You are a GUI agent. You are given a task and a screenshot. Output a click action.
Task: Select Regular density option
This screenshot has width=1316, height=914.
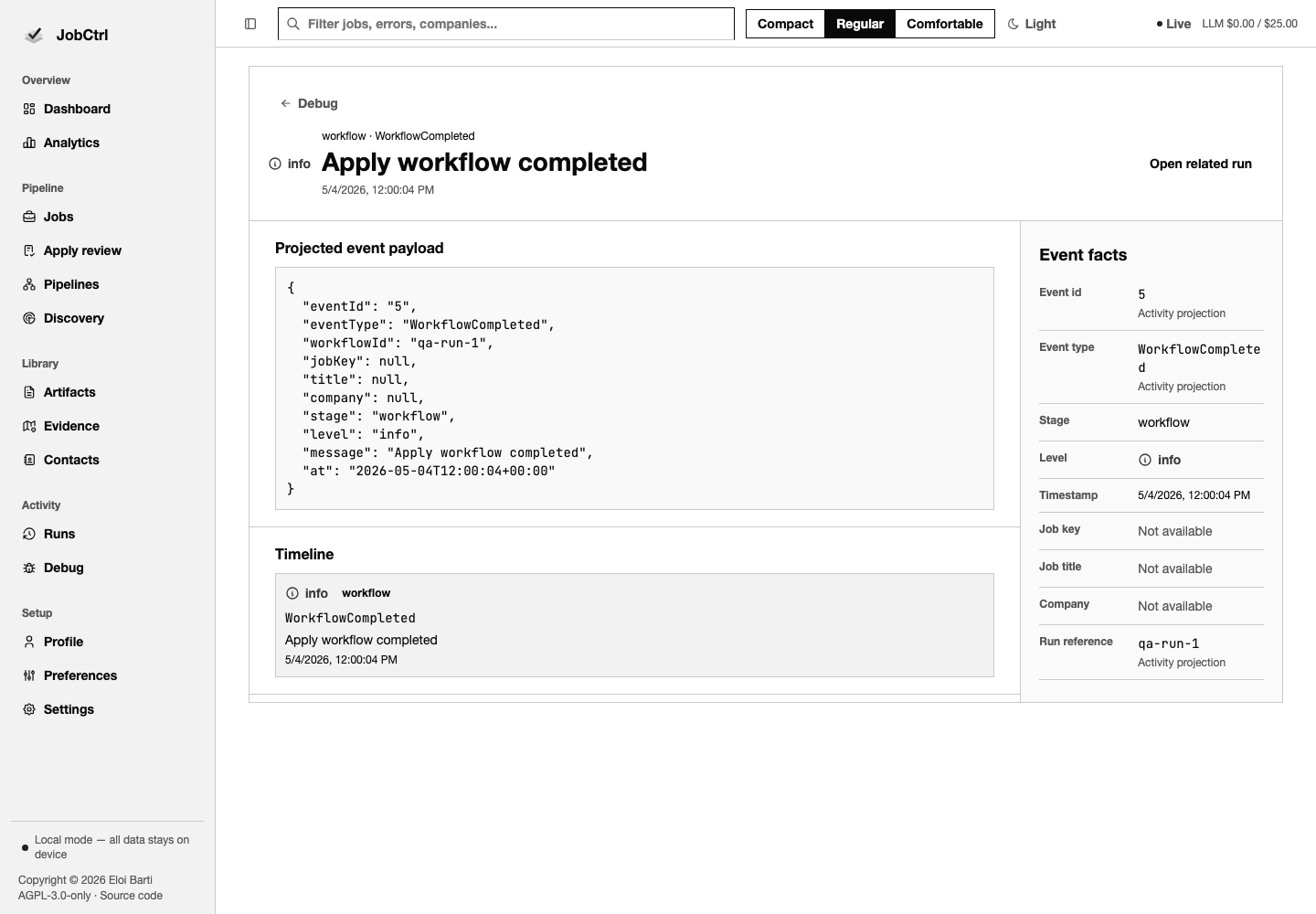[860, 24]
